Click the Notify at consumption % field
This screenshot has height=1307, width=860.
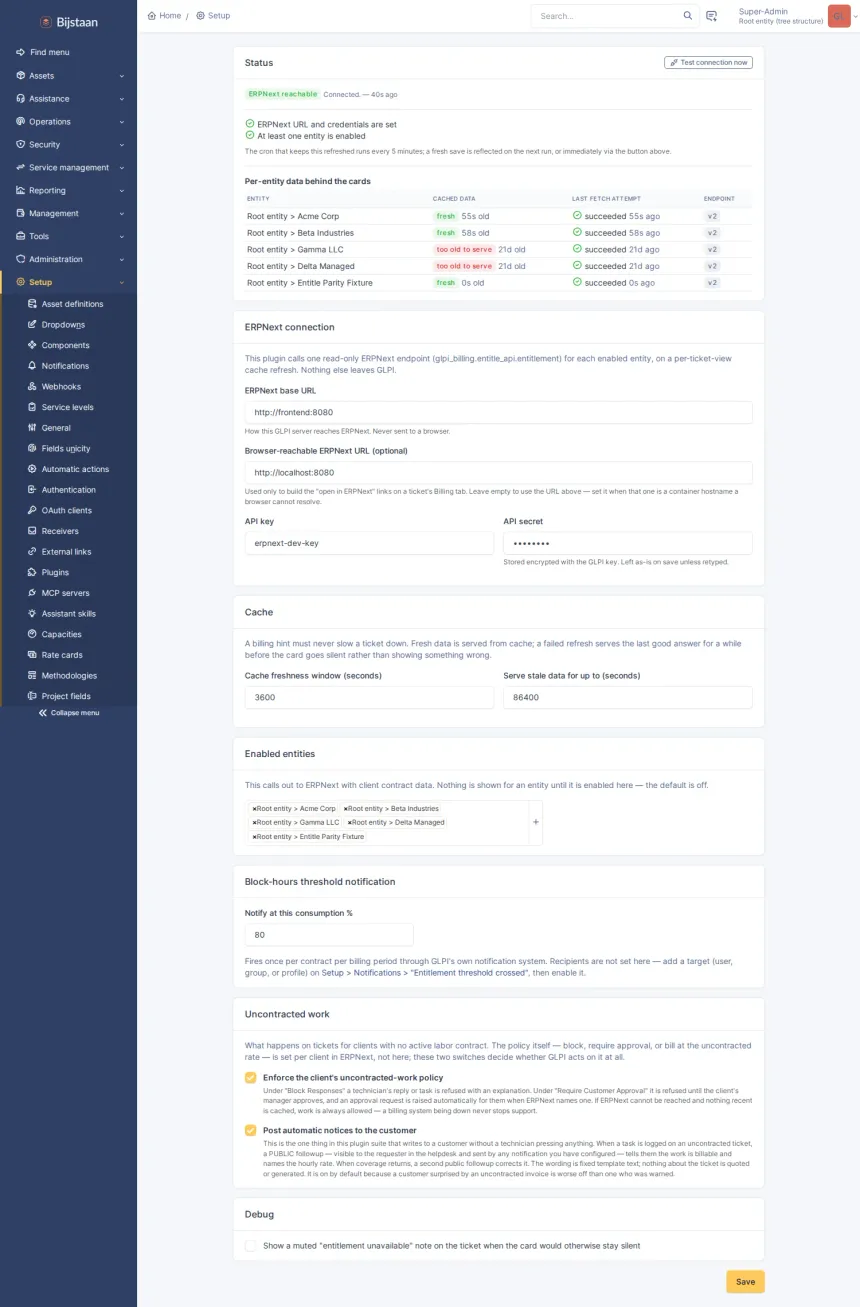[329, 935]
